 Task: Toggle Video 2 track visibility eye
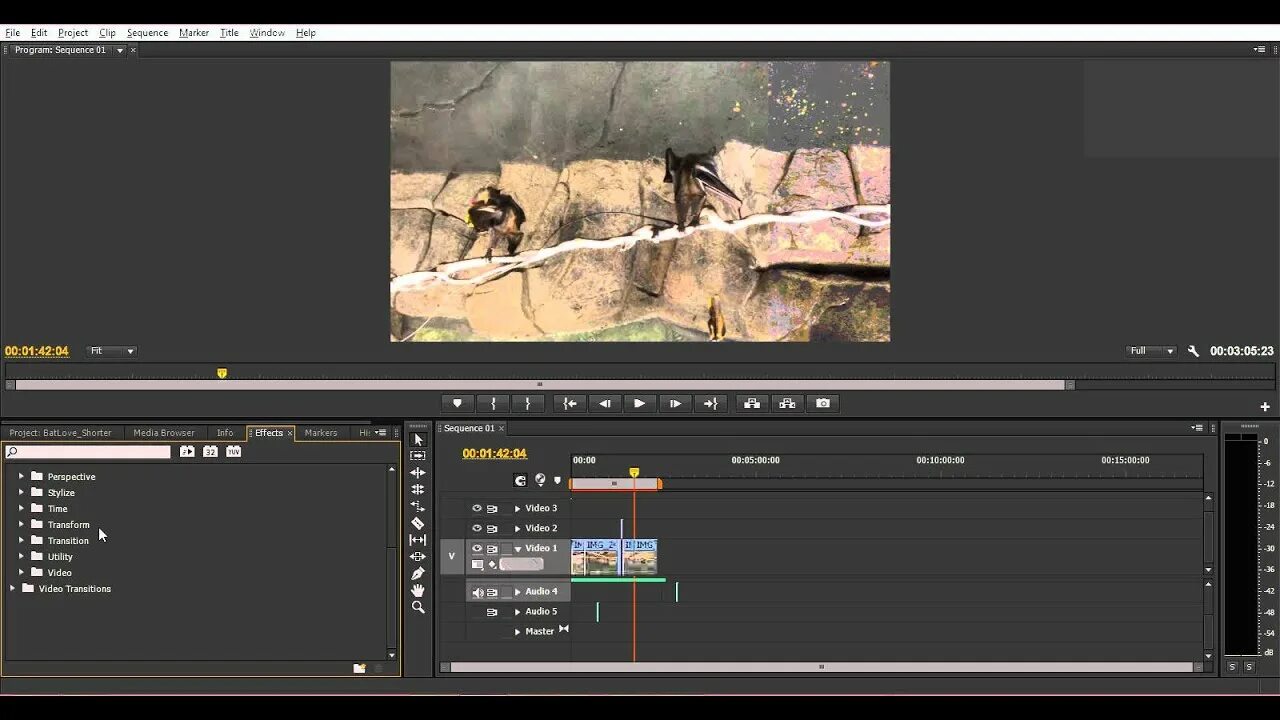click(x=477, y=528)
